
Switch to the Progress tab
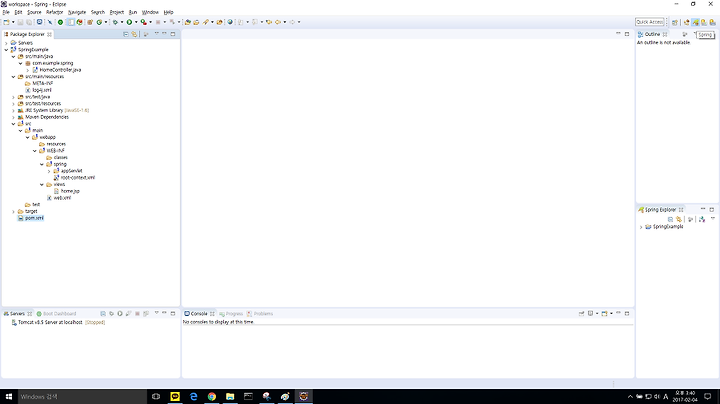(x=231, y=314)
